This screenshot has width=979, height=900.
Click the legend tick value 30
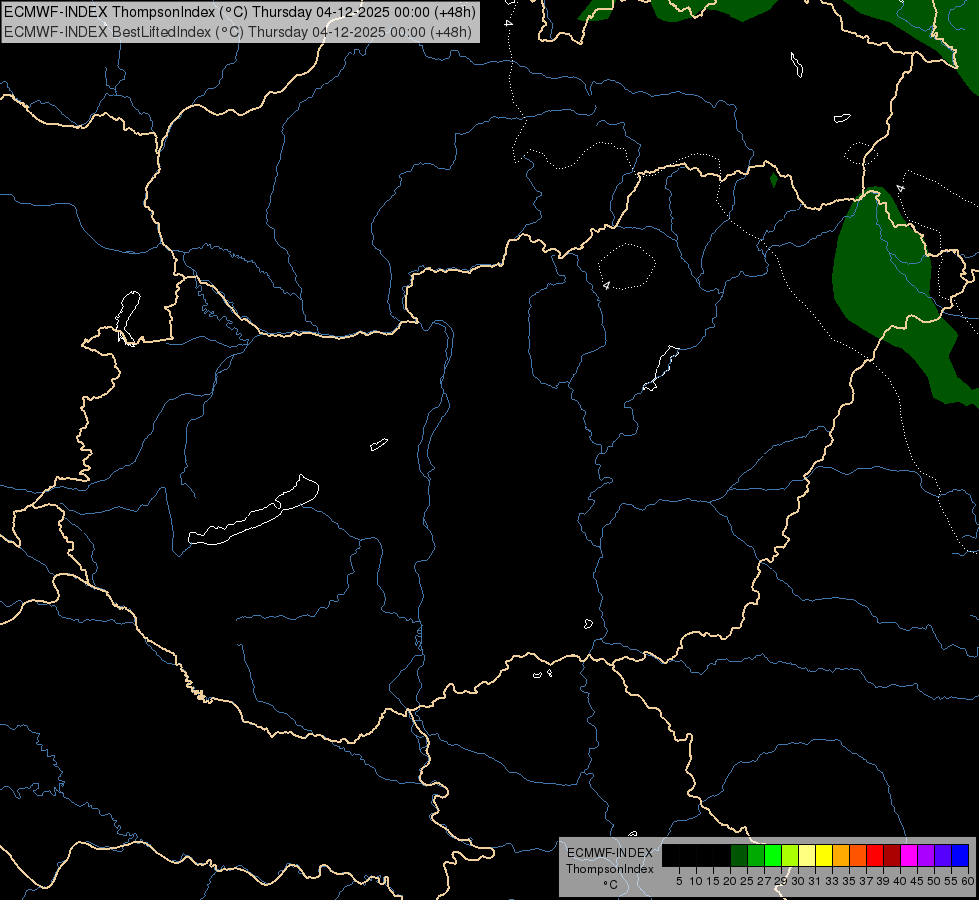click(x=798, y=881)
